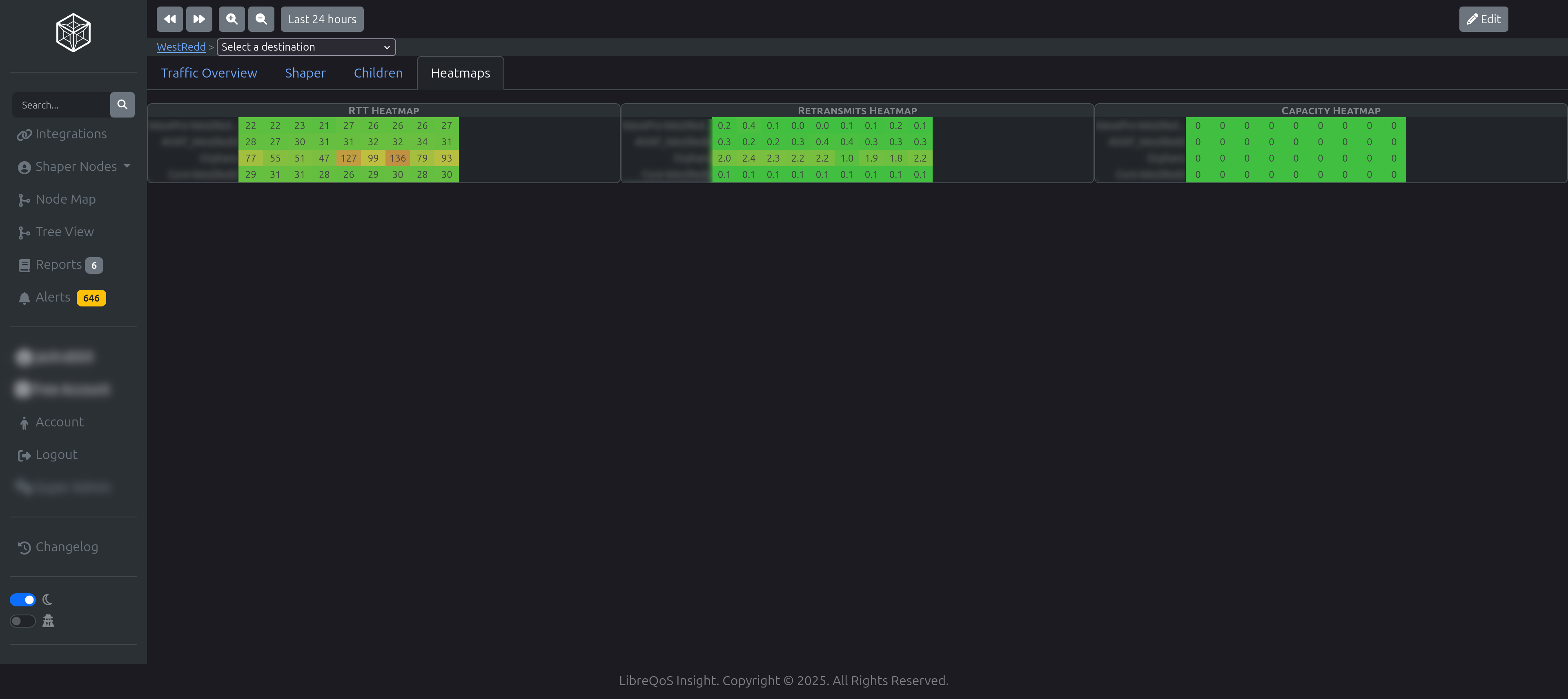
Task: Toggle the dark mode switch
Action: [x=22, y=600]
